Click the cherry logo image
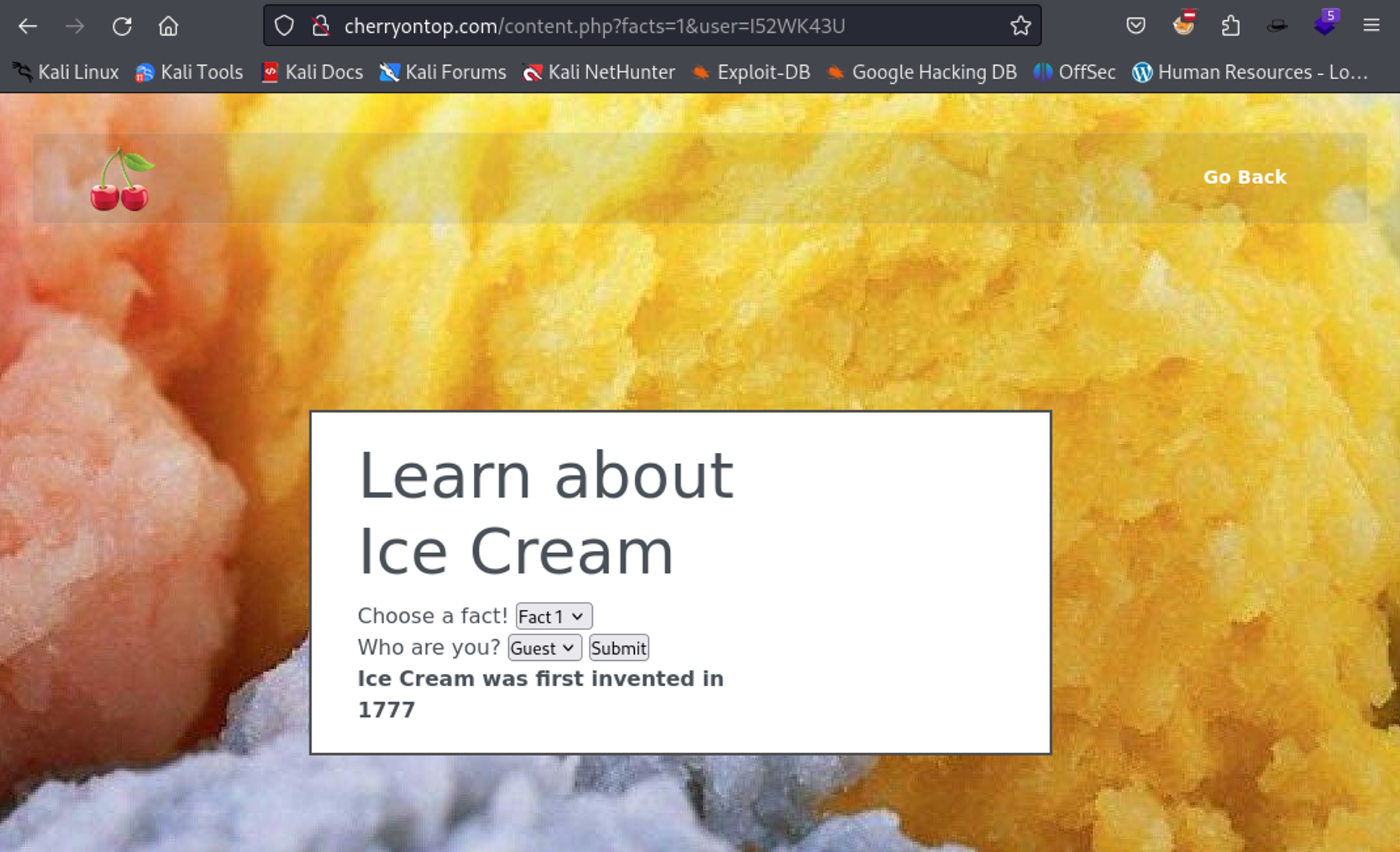 tap(121, 179)
